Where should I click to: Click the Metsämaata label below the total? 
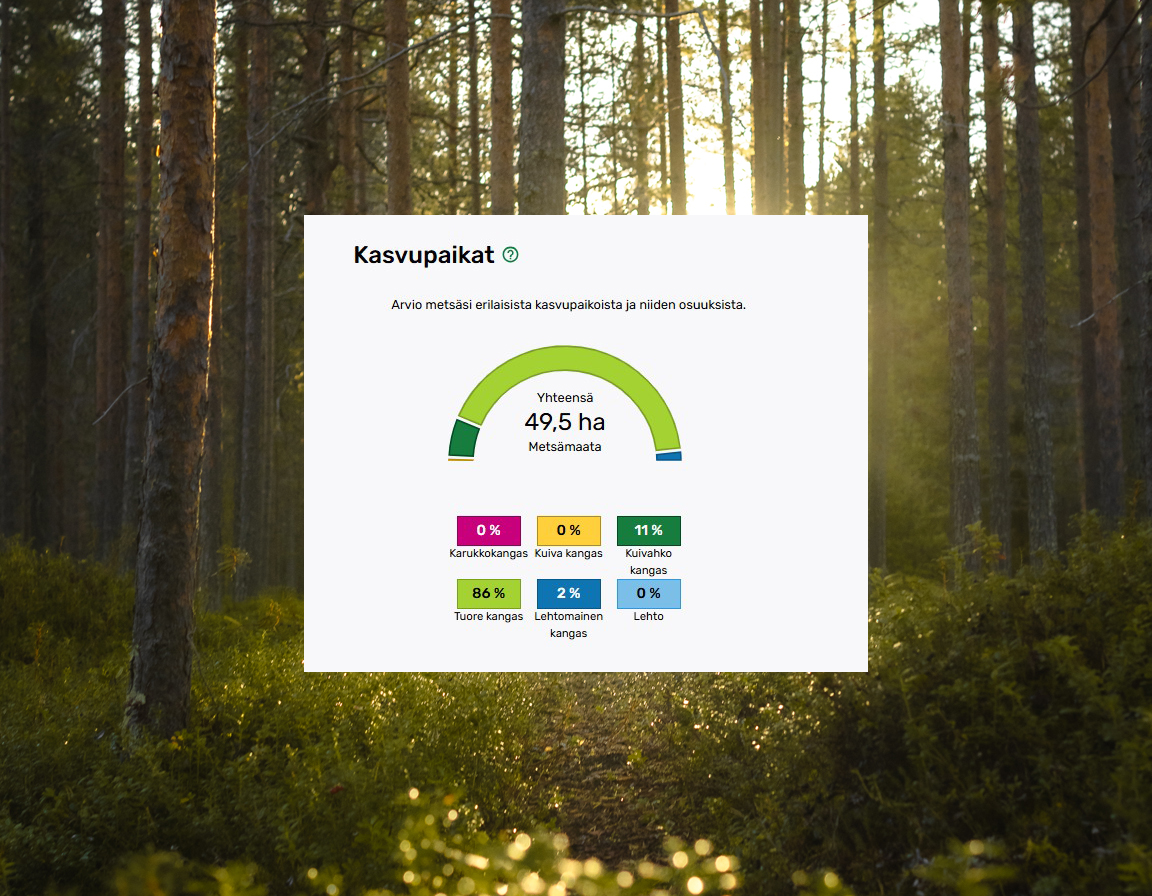(565, 447)
